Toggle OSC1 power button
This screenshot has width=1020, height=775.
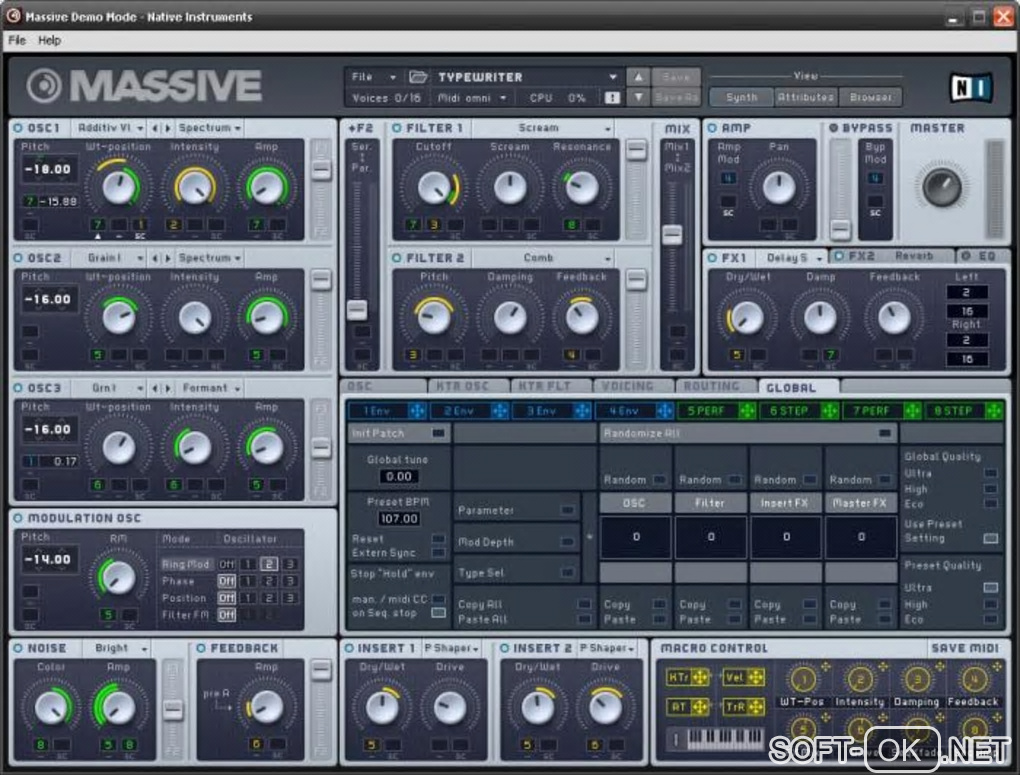[x=18, y=128]
